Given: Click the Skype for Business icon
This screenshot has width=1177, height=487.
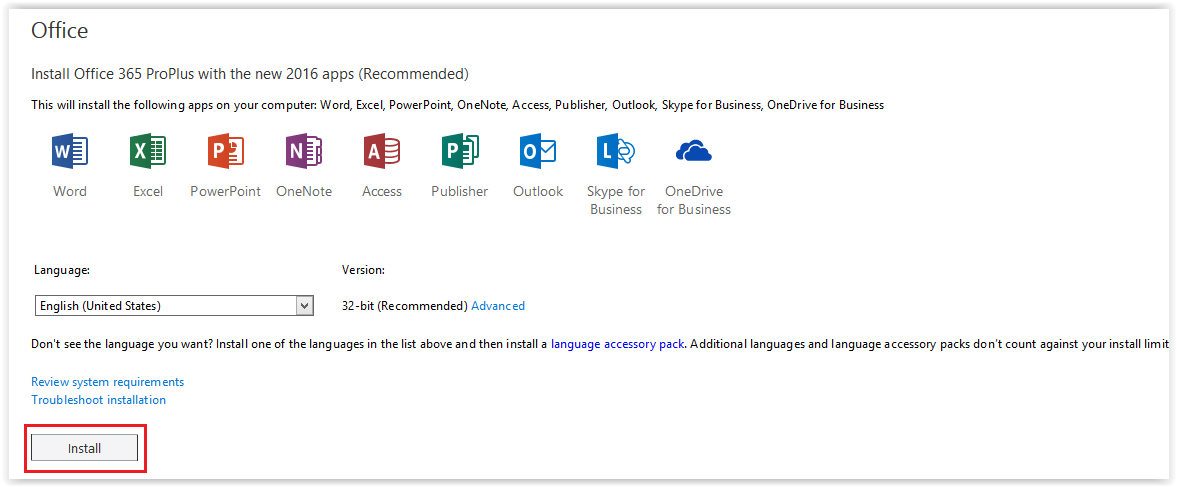Looking at the screenshot, I should pos(616,153).
